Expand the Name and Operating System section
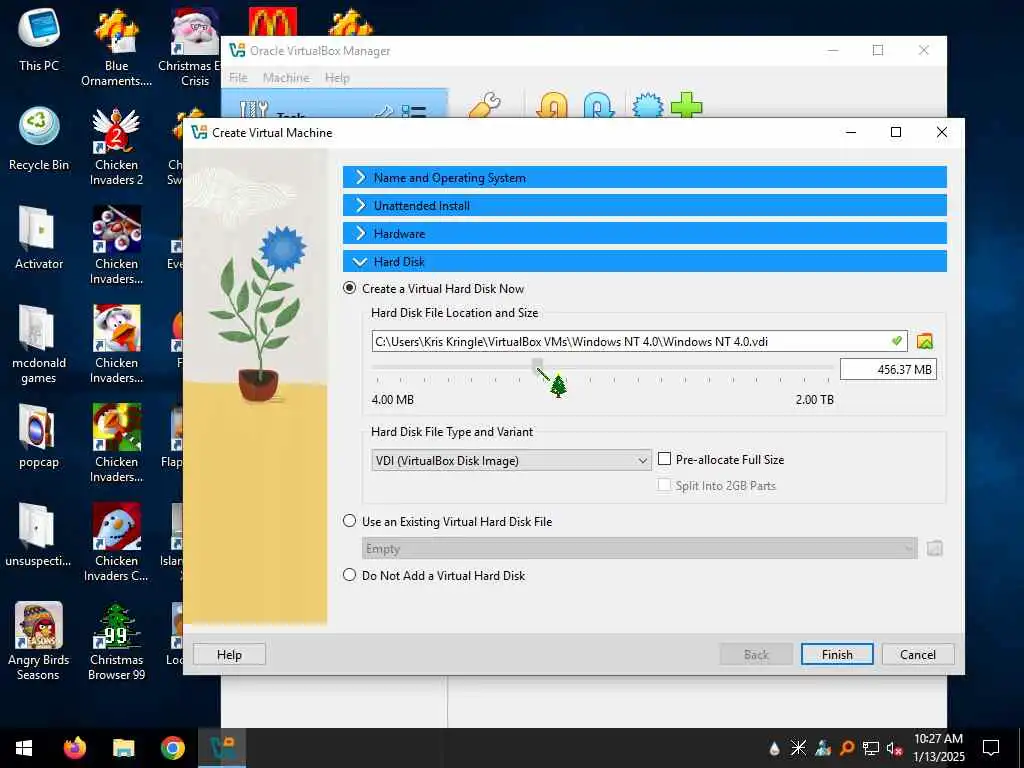Image resolution: width=1024 pixels, height=768 pixels. click(x=645, y=177)
